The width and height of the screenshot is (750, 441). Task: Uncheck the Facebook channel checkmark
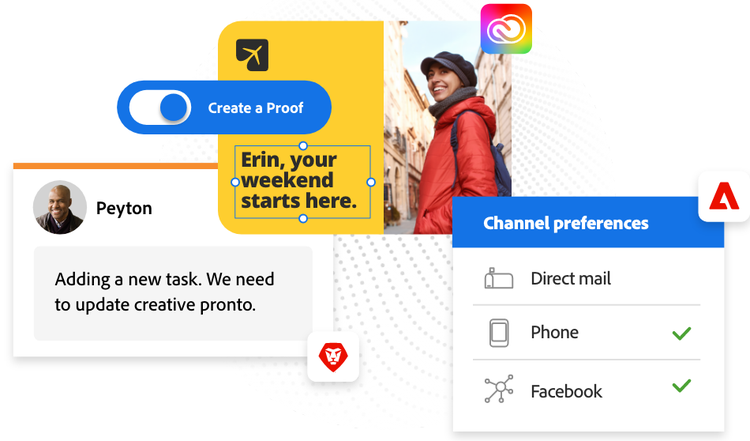tap(681, 385)
